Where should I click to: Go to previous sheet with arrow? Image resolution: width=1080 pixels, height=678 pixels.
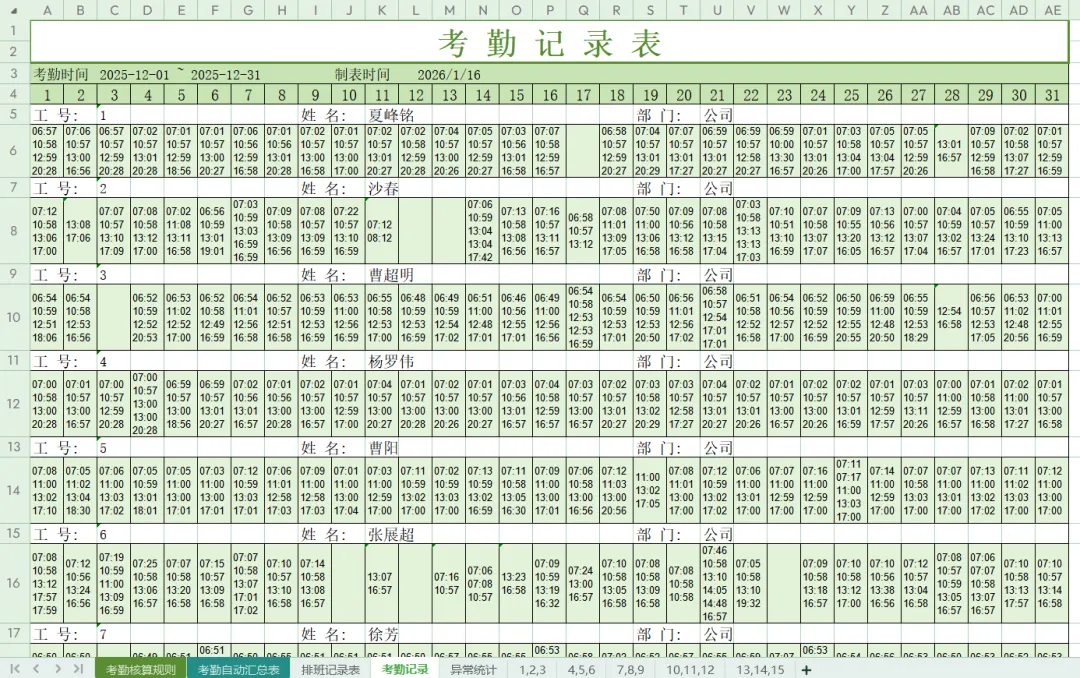pos(37,669)
